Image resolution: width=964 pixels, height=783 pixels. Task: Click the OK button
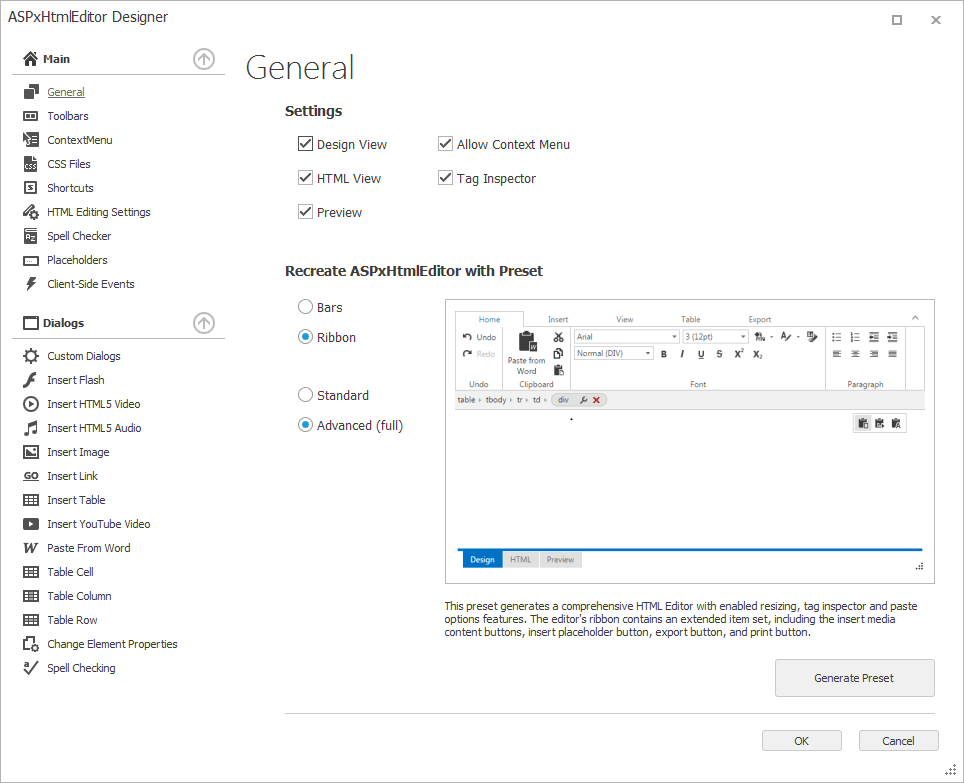(802, 741)
